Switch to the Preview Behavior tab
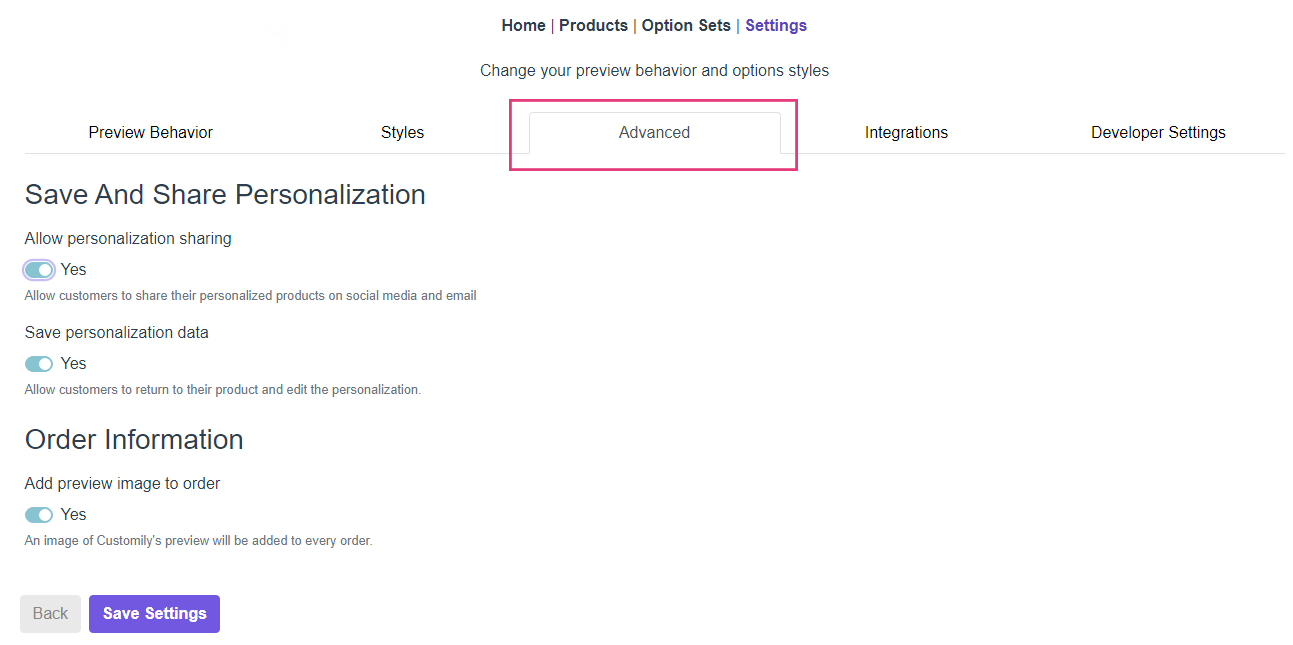1293x645 pixels. coord(150,132)
